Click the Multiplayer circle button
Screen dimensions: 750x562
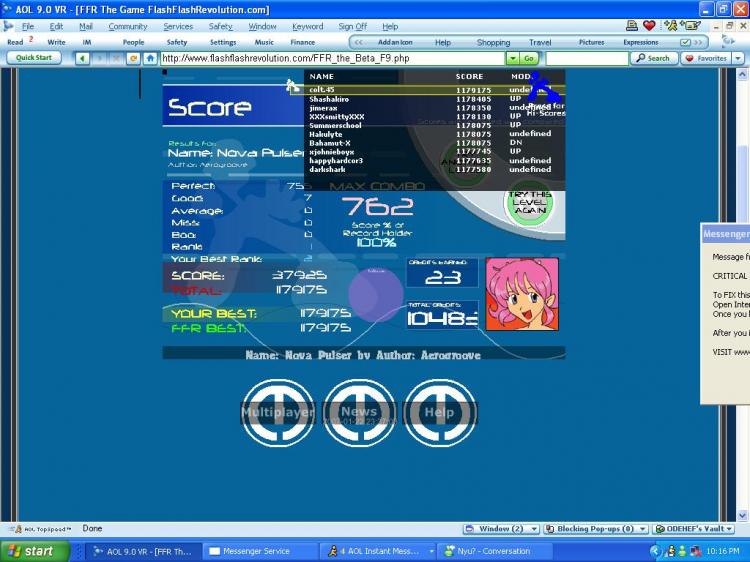(277, 413)
